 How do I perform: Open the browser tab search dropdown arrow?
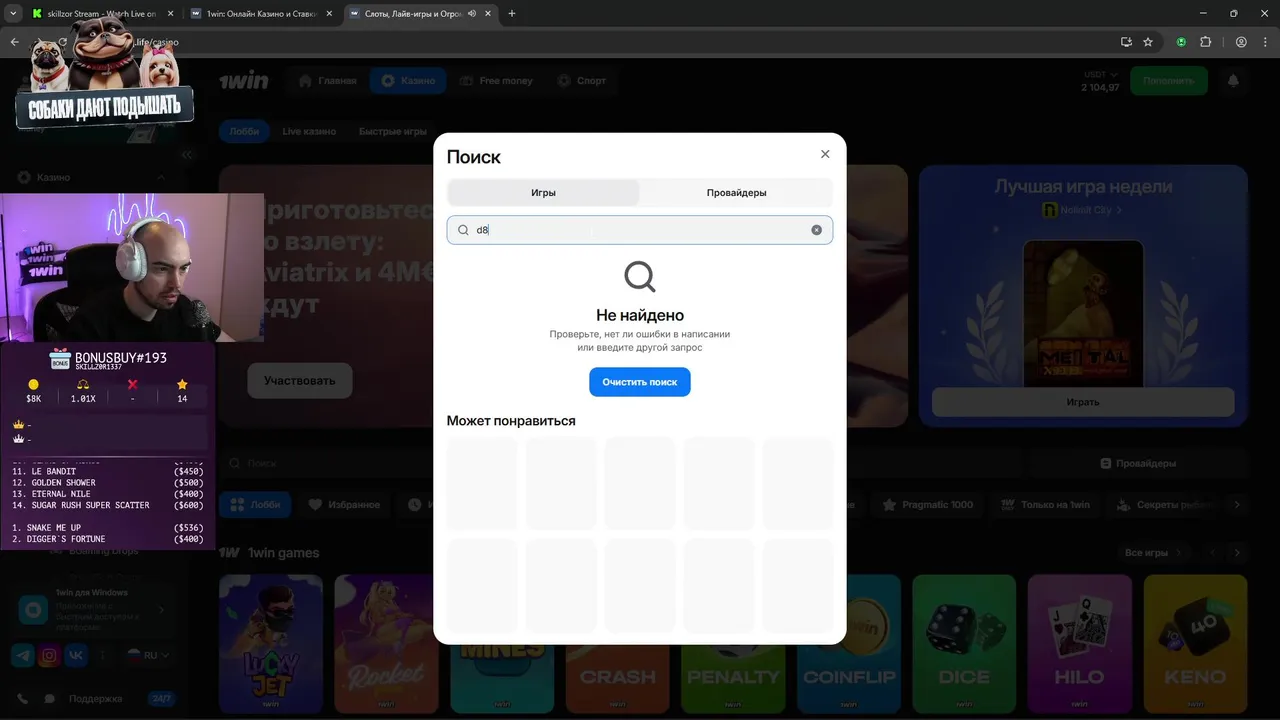tap(13, 14)
